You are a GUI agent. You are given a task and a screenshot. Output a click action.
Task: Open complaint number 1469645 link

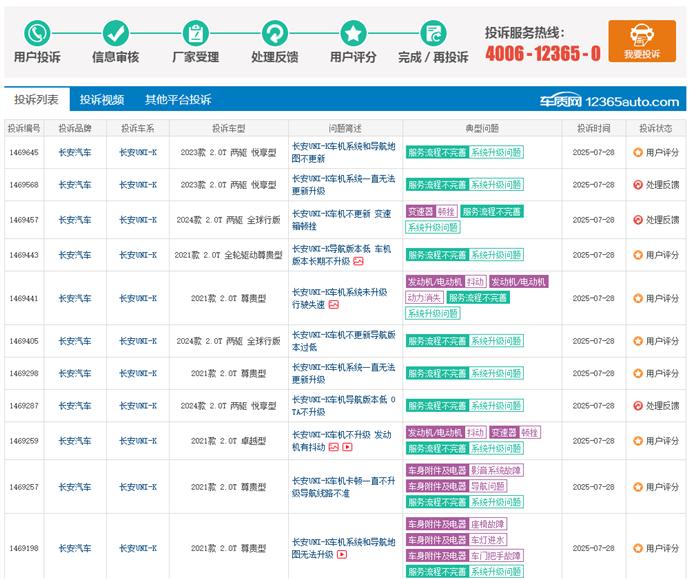pos(24,153)
